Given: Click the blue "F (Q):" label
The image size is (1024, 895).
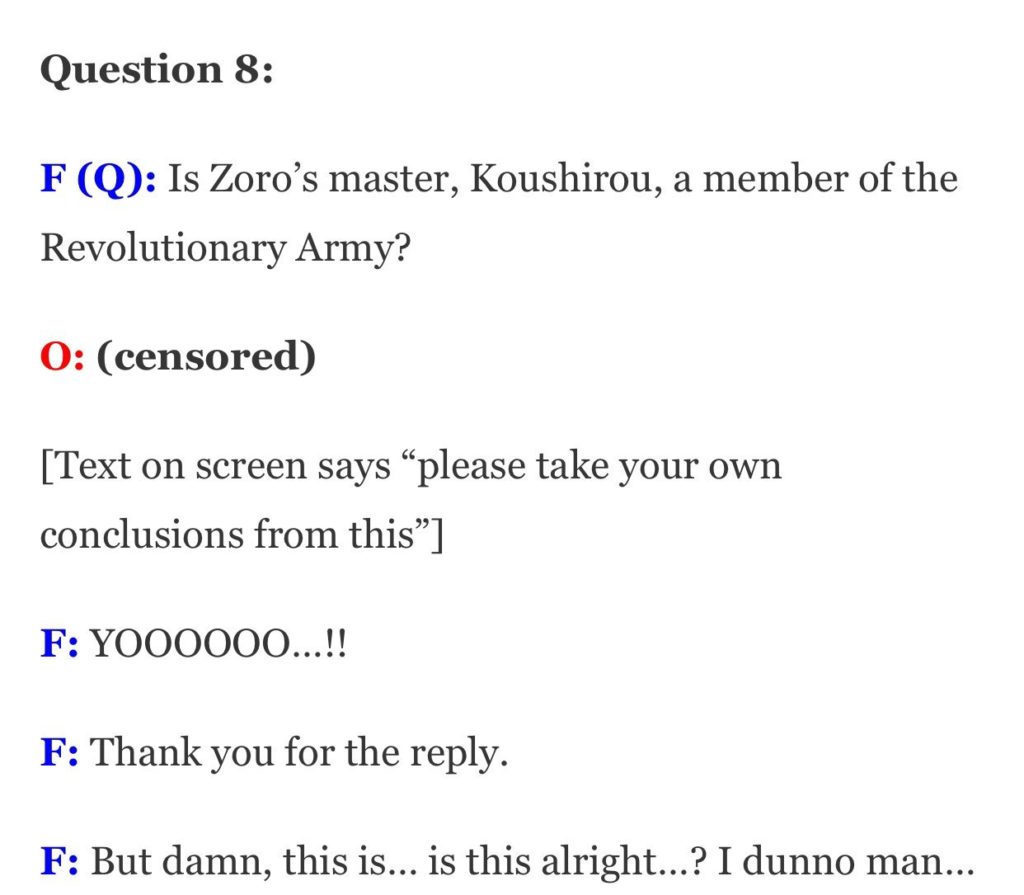Looking at the screenshot, I should click(98, 179).
